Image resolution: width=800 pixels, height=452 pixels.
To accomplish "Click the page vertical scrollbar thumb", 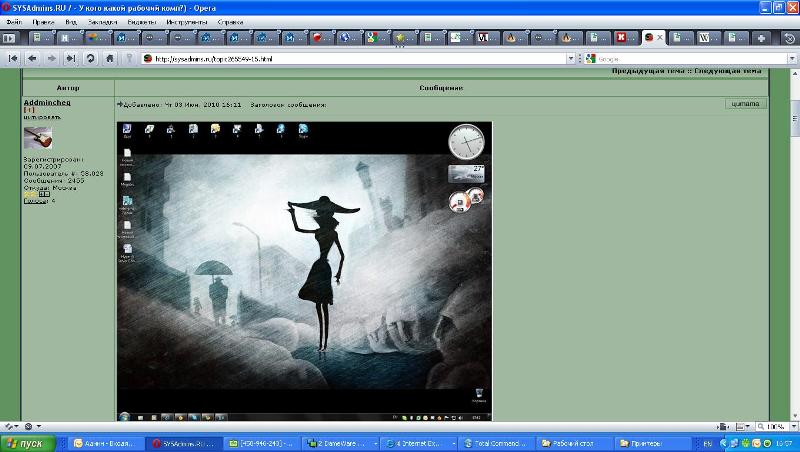I will point(795,118).
